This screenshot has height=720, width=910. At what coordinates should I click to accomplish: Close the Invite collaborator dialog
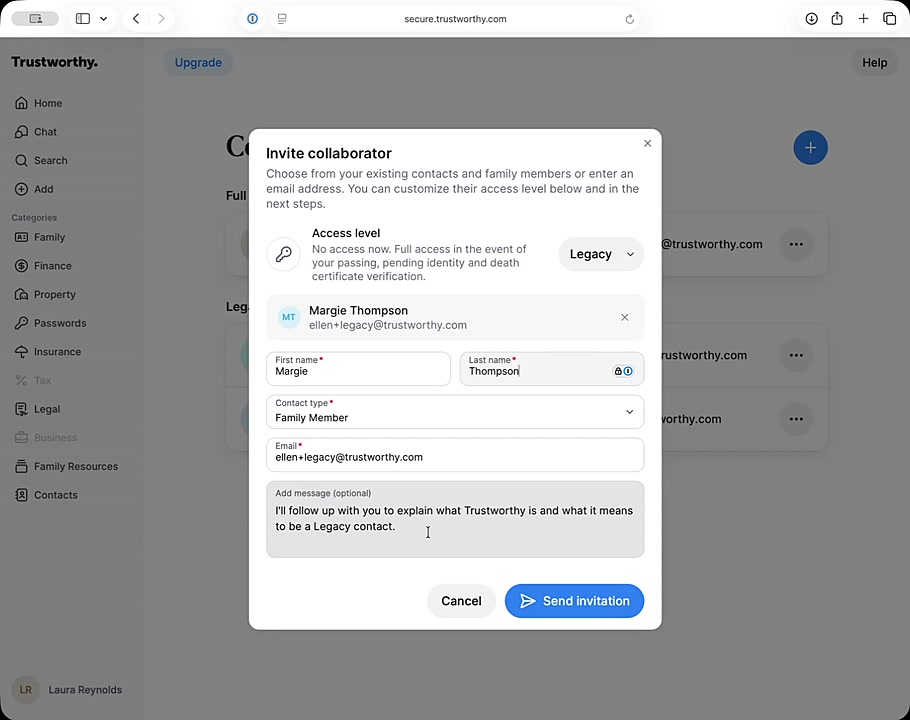648,143
